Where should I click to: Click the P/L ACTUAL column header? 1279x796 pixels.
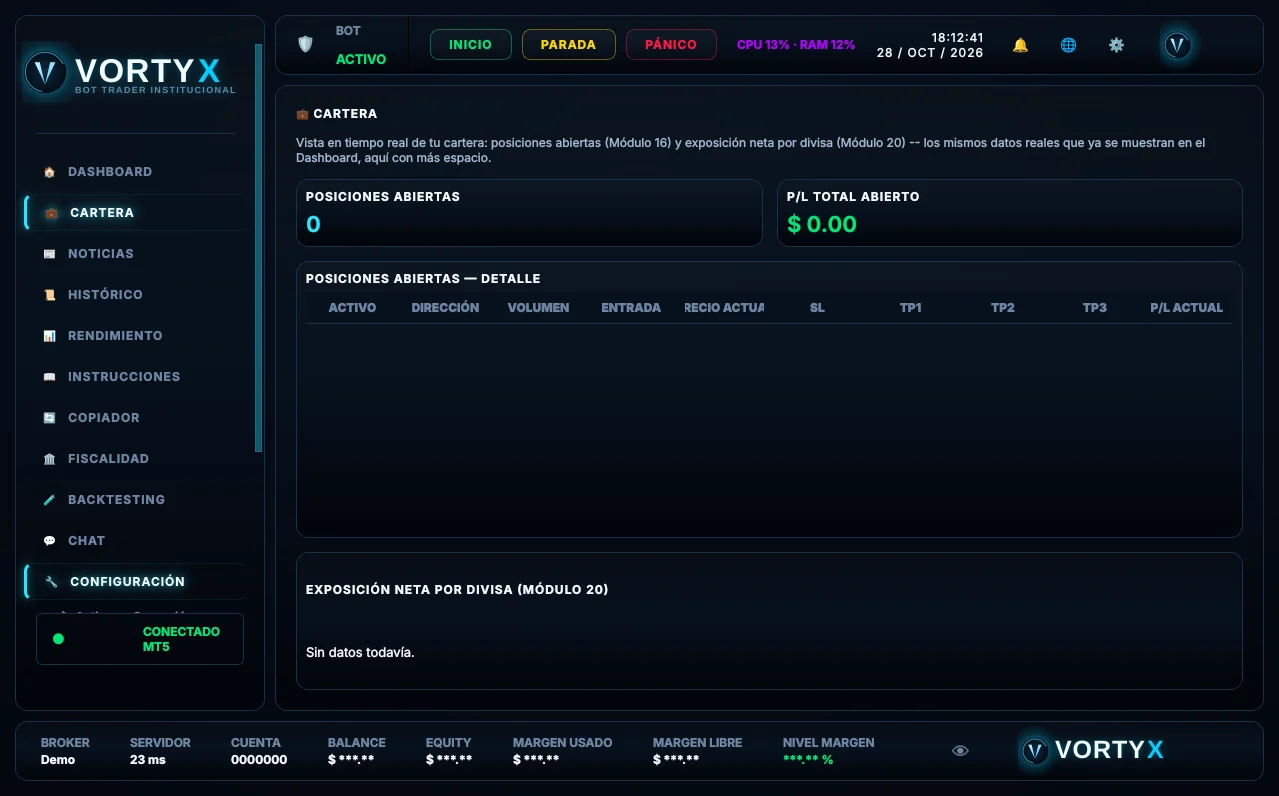[1186, 308]
